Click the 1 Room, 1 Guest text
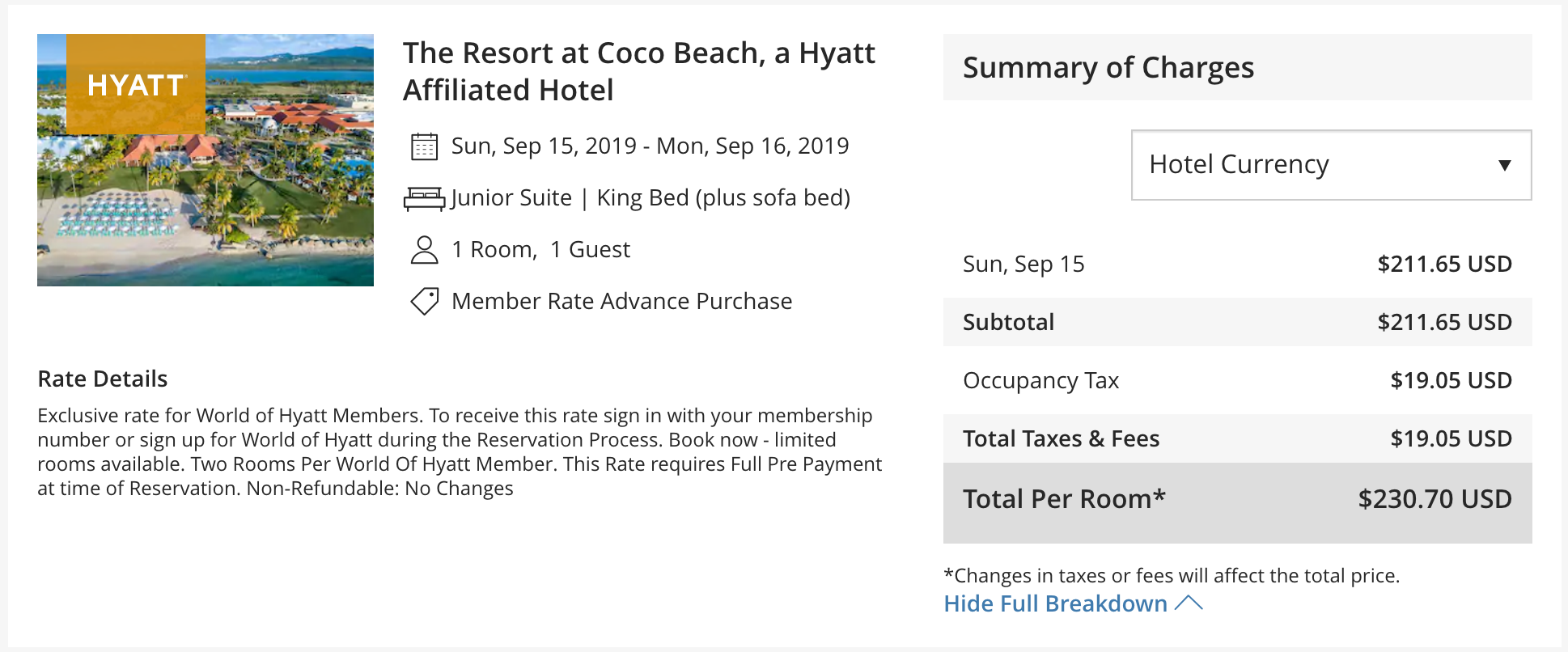Screen dimensions: 1568x652 point(540,250)
